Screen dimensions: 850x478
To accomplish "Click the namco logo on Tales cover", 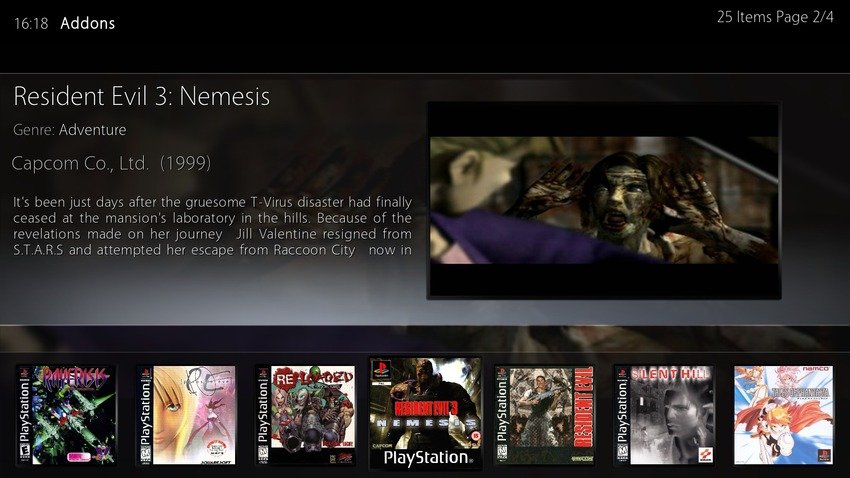I will (x=817, y=369).
